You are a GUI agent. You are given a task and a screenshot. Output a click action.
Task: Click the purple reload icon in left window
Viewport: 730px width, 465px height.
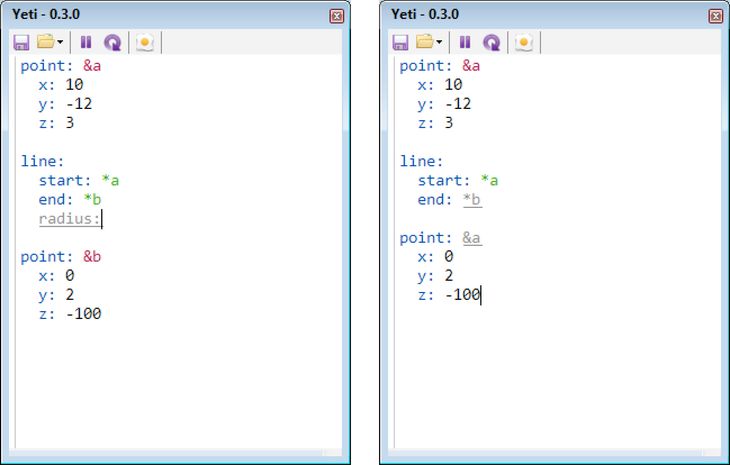pos(112,42)
